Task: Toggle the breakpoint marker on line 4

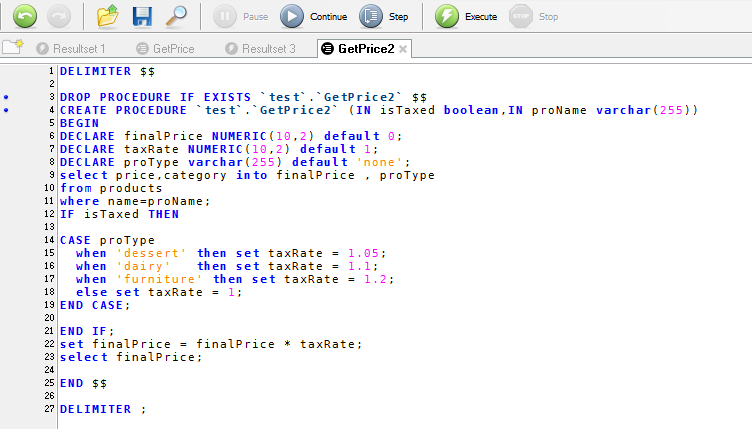Action: click(x=6, y=110)
